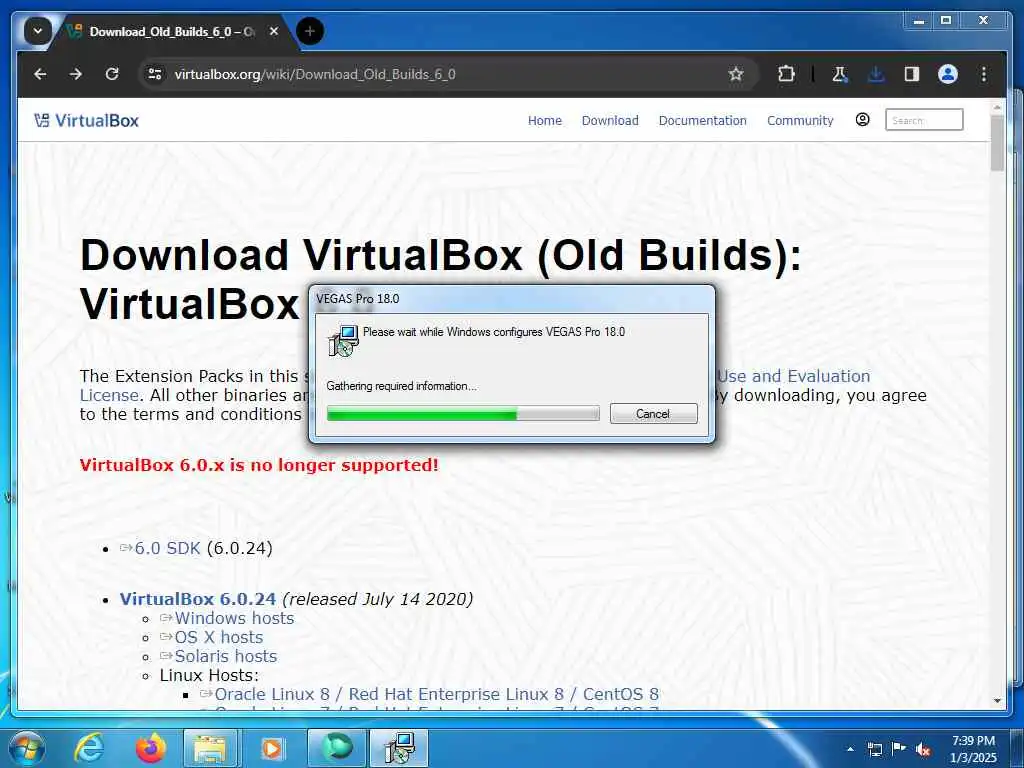Open the Action Center flag icon
The width and height of the screenshot is (1024, 768).
coord(899,749)
